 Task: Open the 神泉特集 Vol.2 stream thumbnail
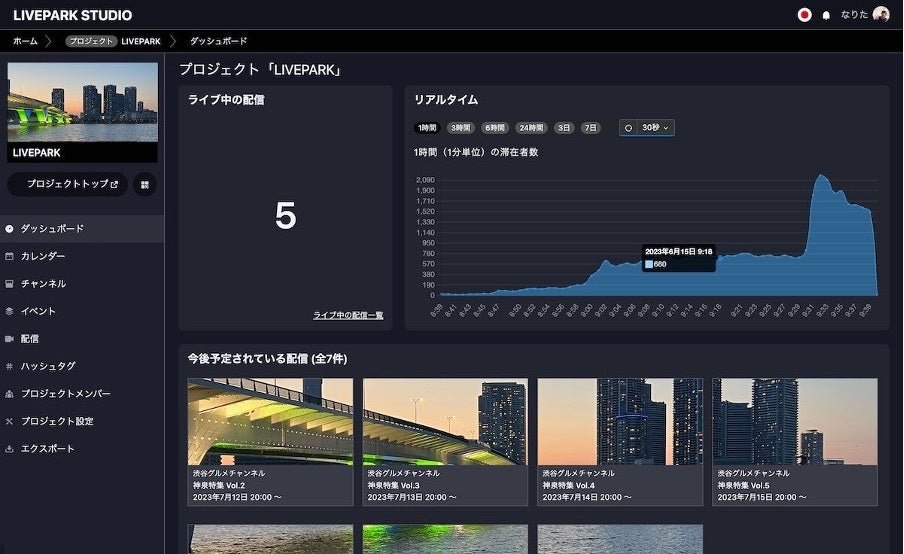[270, 421]
